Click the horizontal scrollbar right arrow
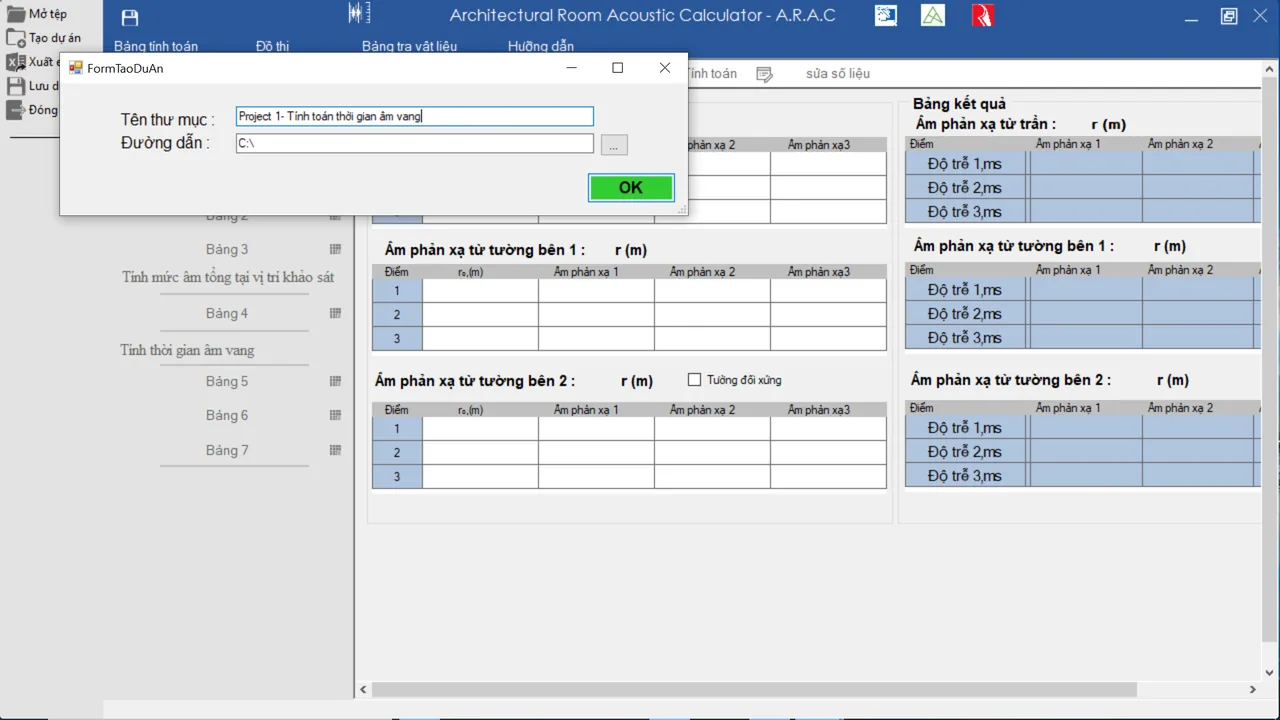Screen dimensions: 1280x720 pyautogui.click(x=1253, y=690)
